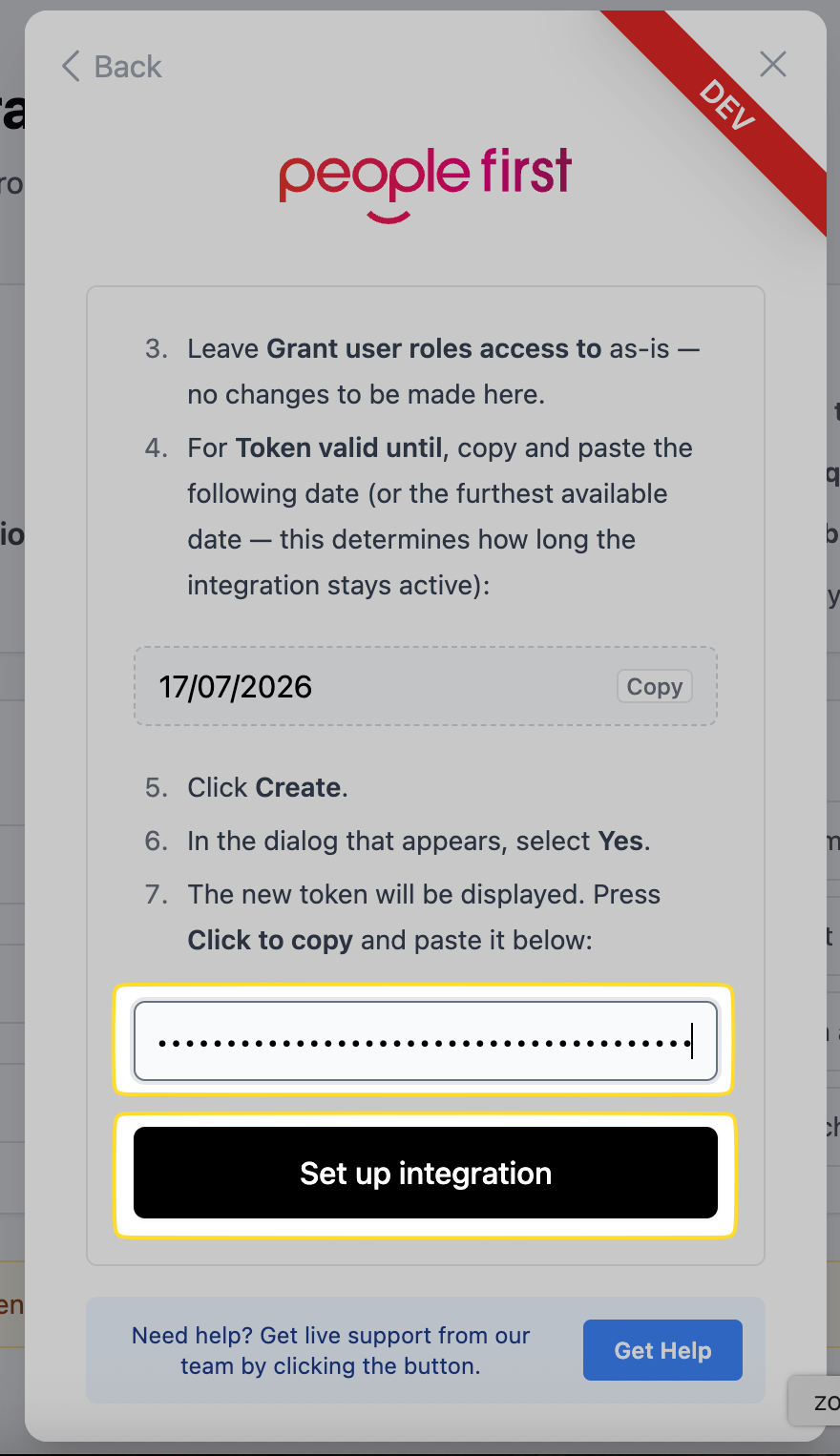Select the 17/07/2026 date text

tap(236, 687)
